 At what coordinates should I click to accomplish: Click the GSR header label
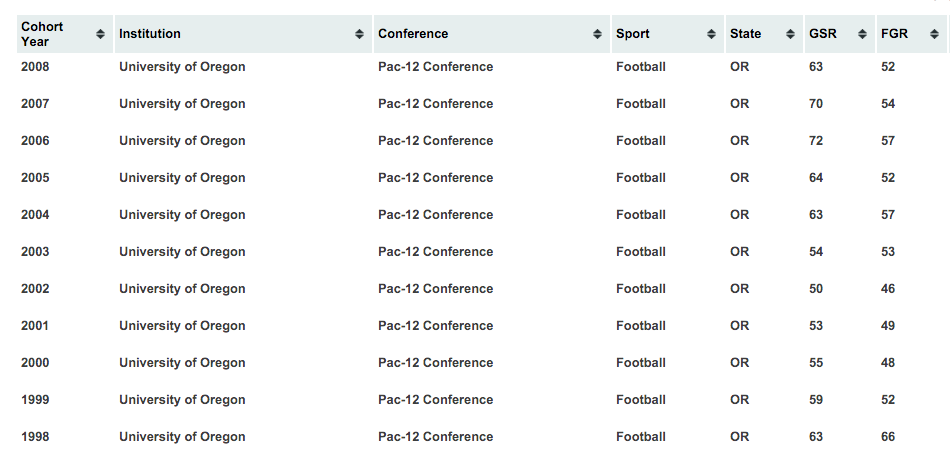point(823,34)
